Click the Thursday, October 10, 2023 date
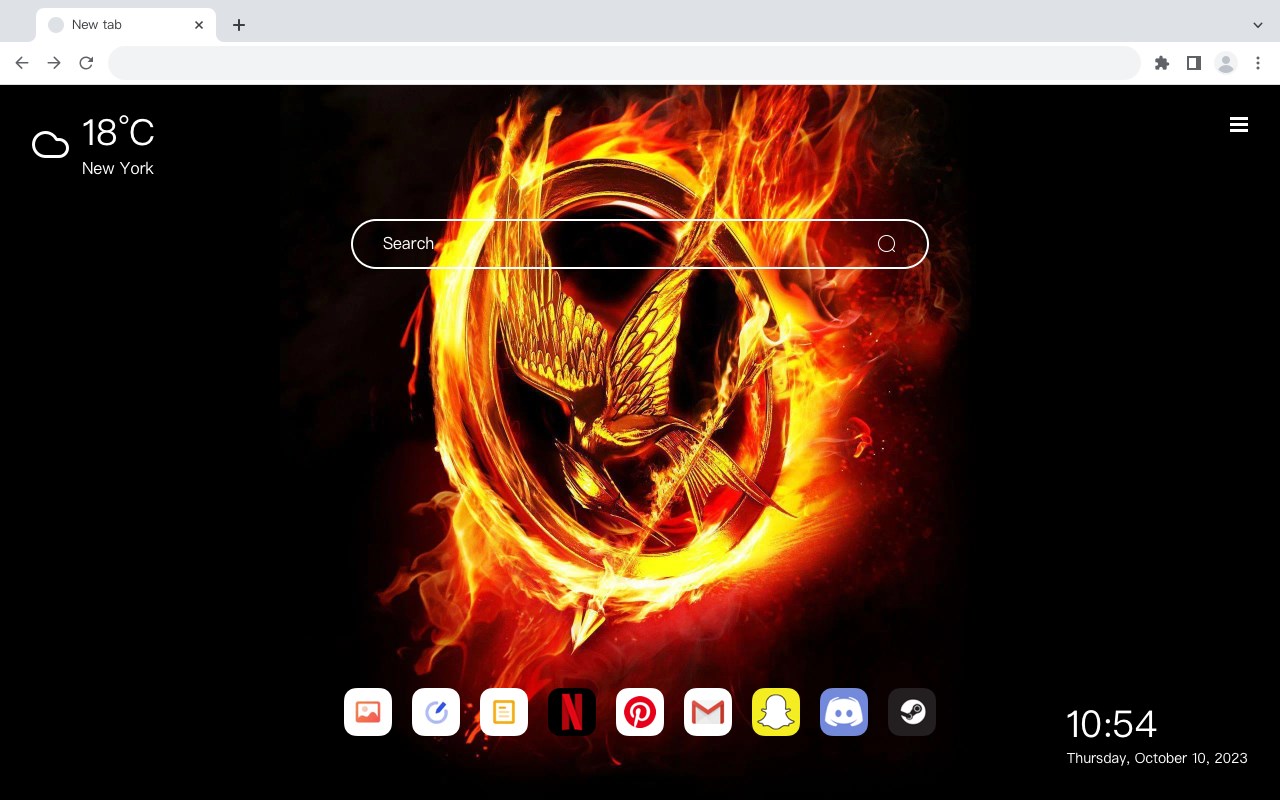 coord(1157,758)
